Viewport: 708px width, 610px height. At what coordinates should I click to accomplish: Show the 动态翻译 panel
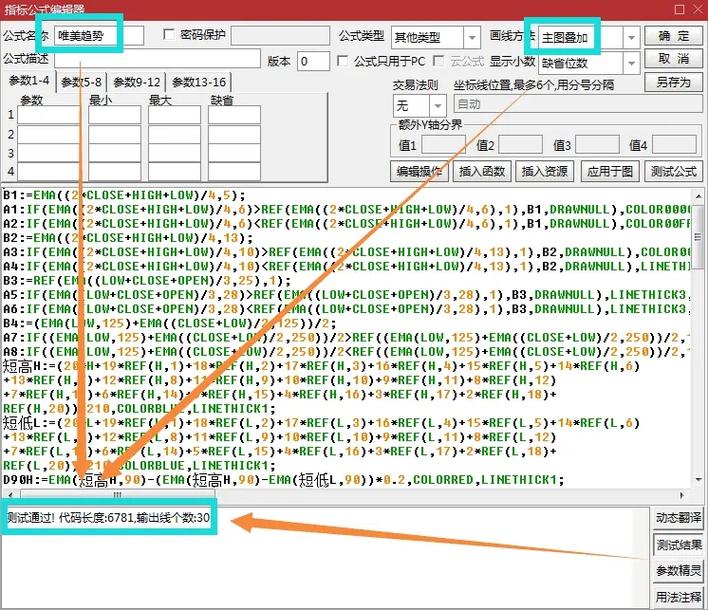click(x=679, y=518)
